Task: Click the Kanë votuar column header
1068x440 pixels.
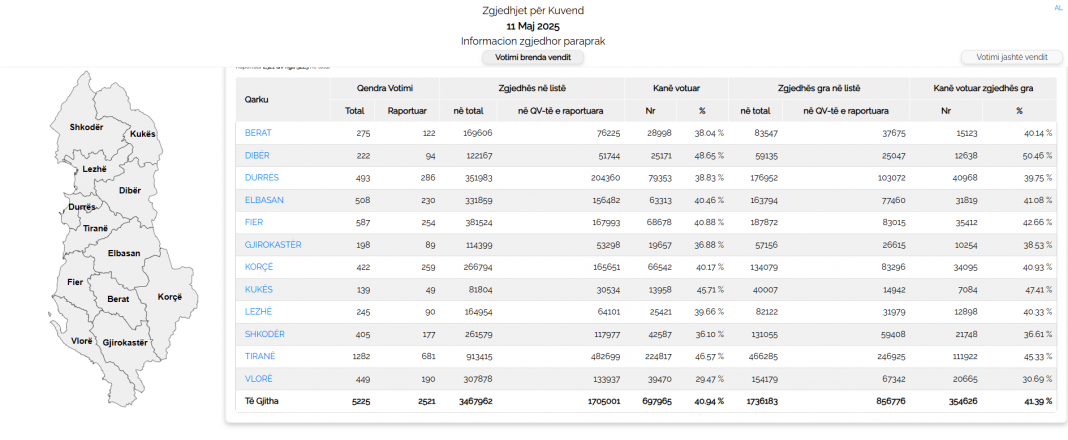Action: [676, 89]
